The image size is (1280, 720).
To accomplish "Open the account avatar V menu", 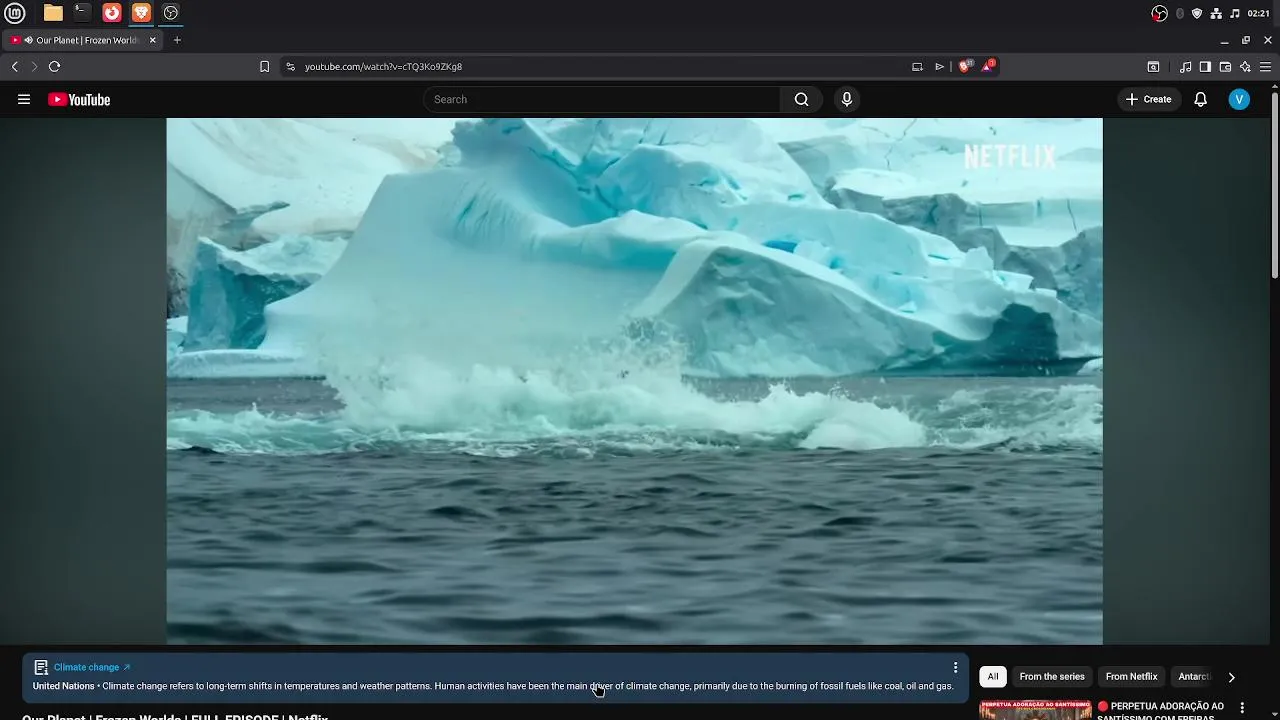I will coord(1239,99).
